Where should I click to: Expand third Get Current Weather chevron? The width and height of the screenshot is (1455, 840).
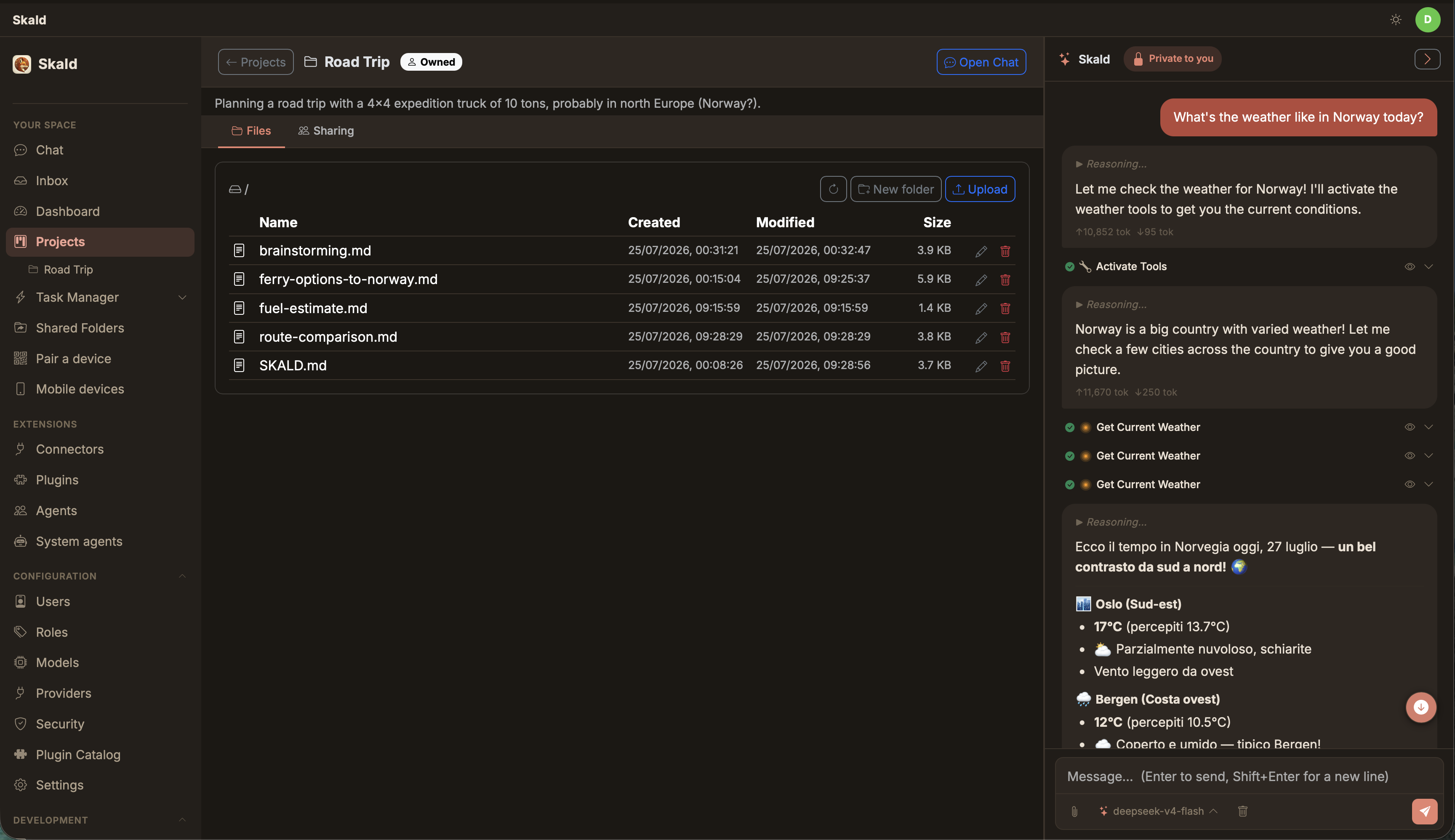pyautogui.click(x=1428, y=485)
